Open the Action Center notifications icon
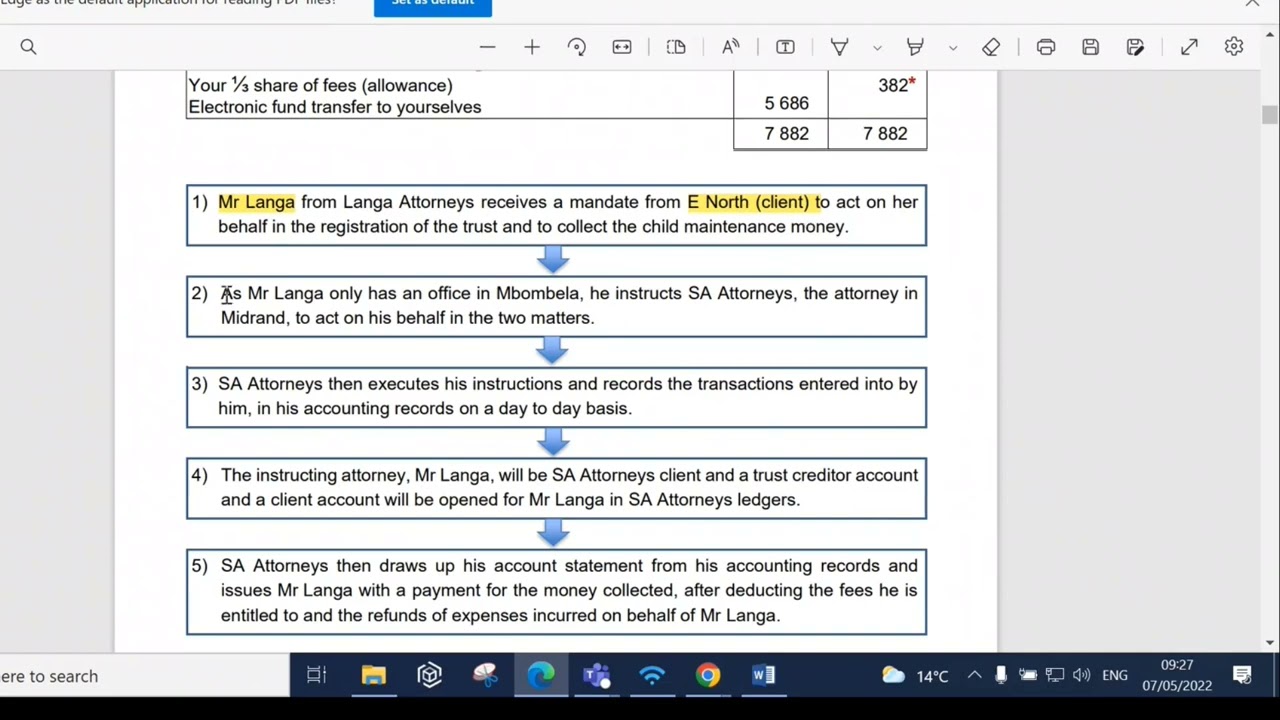Viewport: 1280px width, 720px height. click(1242, 676)
